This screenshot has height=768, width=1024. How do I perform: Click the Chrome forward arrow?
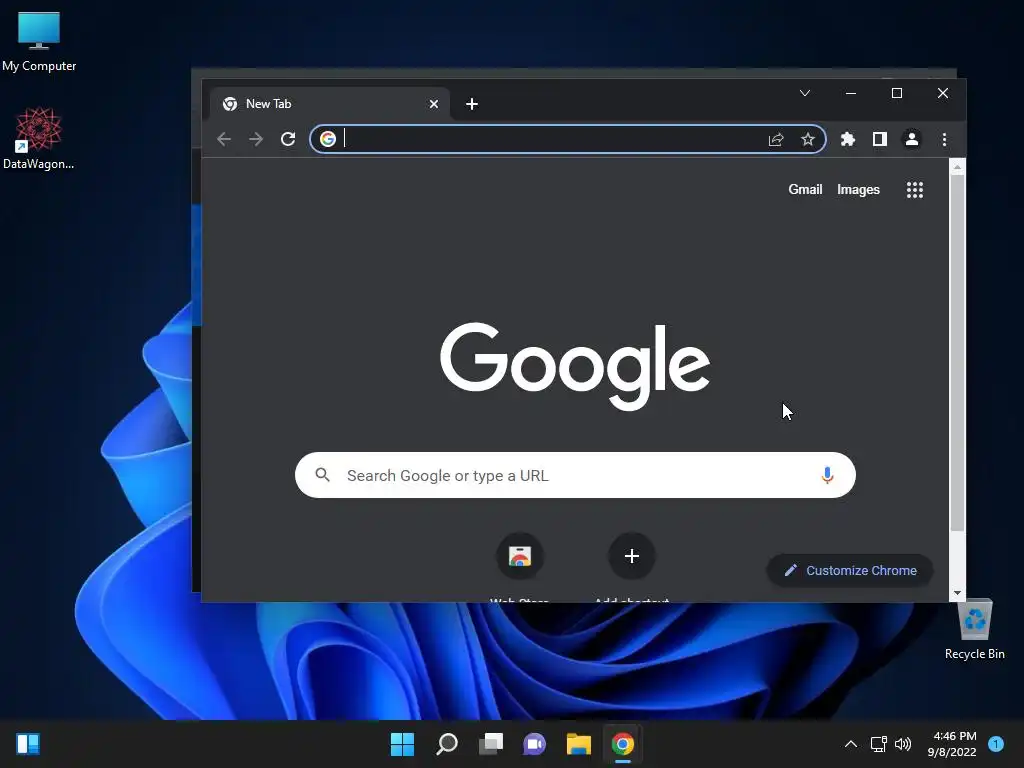coord(256,139)
